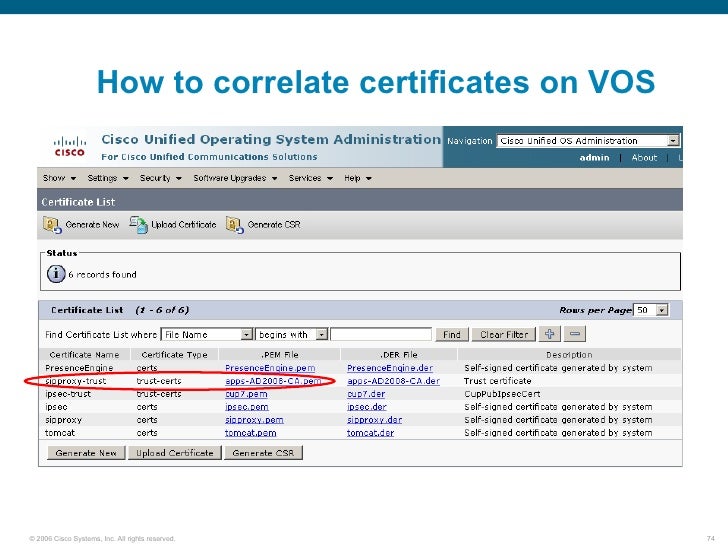The height and width of the screenshot is (546, 728).
Task: Click the Upload Certificate toolbar icon
Action: point(138,224)
